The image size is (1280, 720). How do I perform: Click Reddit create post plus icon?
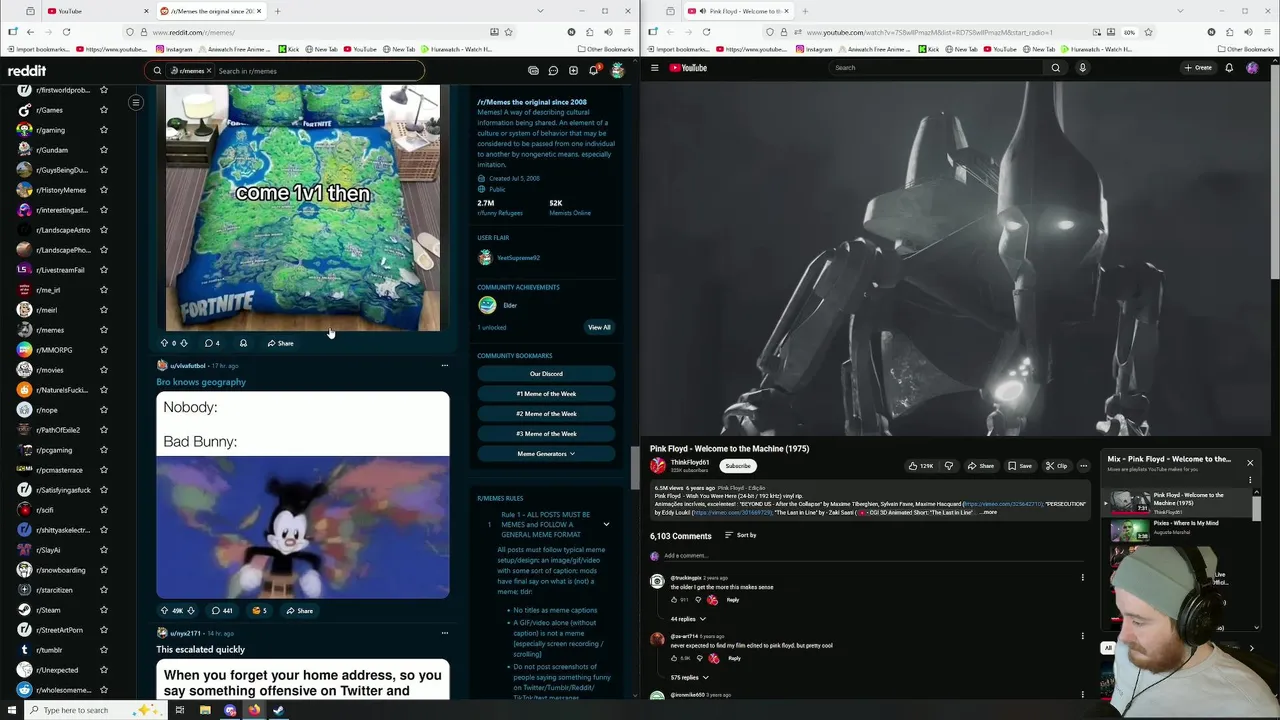[573, 71]
